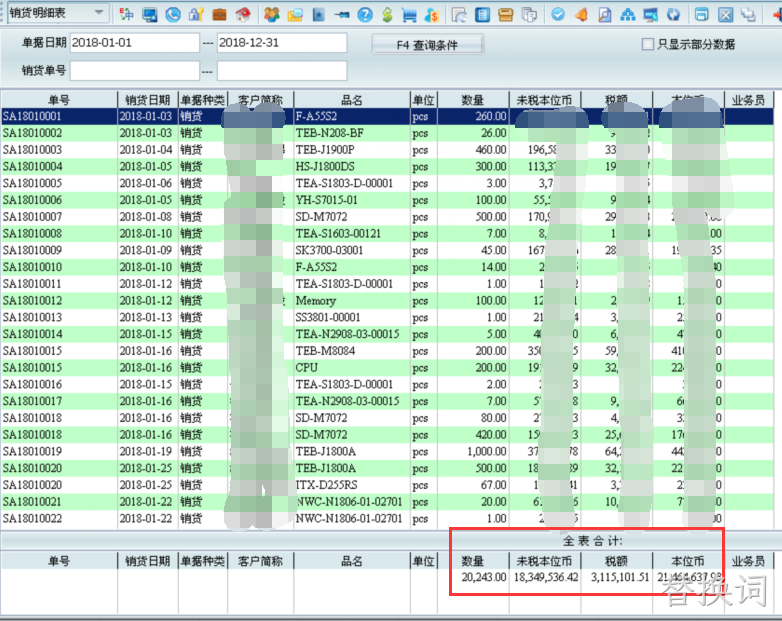
Task: Select the row SA18010001
Action: point(387,116)
